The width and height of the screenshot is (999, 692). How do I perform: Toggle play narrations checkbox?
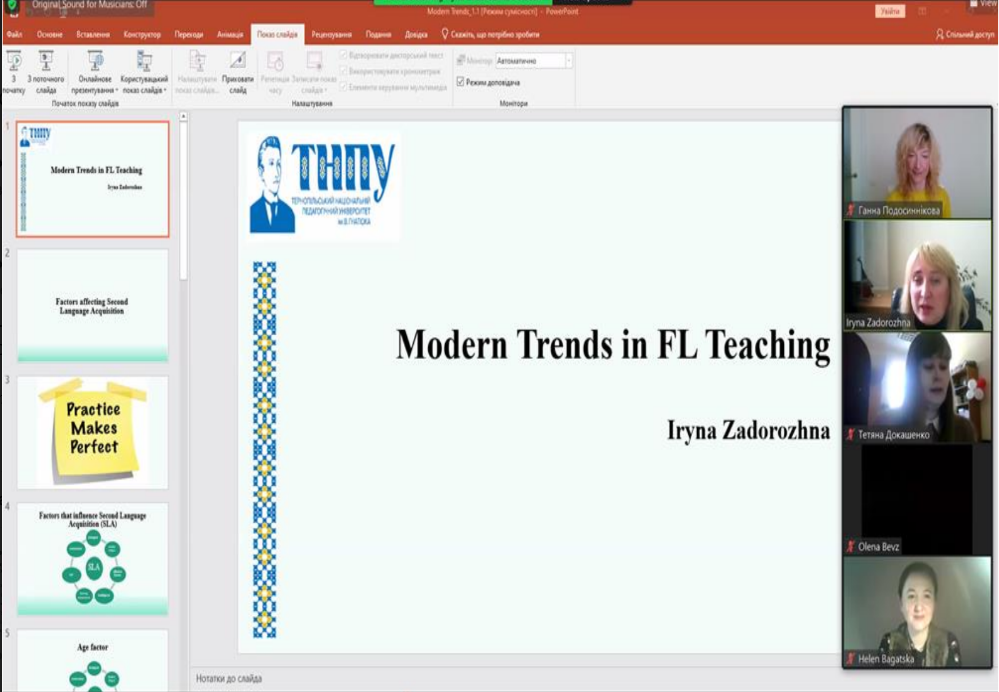(x=344, y=55)
